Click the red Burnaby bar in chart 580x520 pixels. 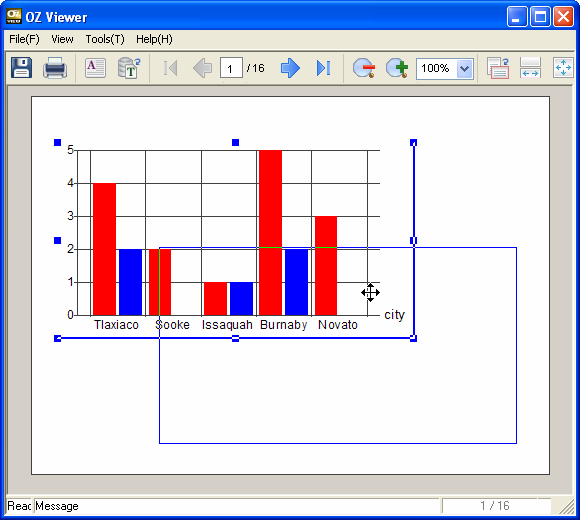(270, 233)
